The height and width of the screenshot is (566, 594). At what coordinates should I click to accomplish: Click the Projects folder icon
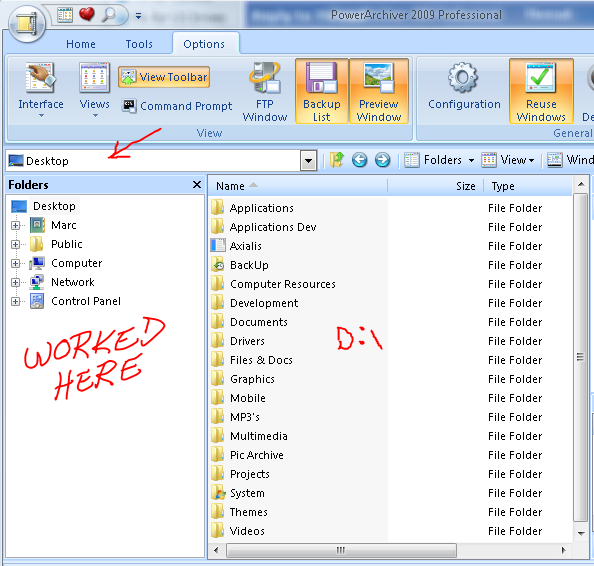218,473
